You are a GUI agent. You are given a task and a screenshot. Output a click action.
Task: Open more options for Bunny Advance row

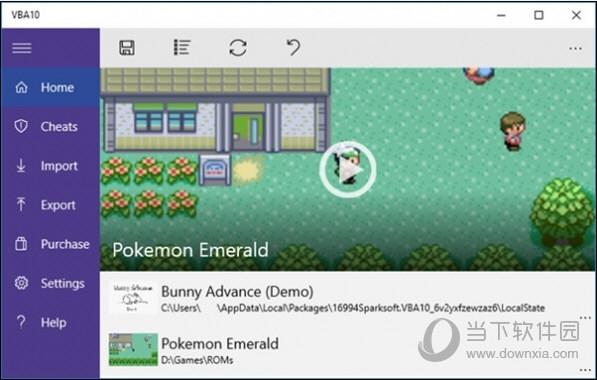[x=585, y=318]
